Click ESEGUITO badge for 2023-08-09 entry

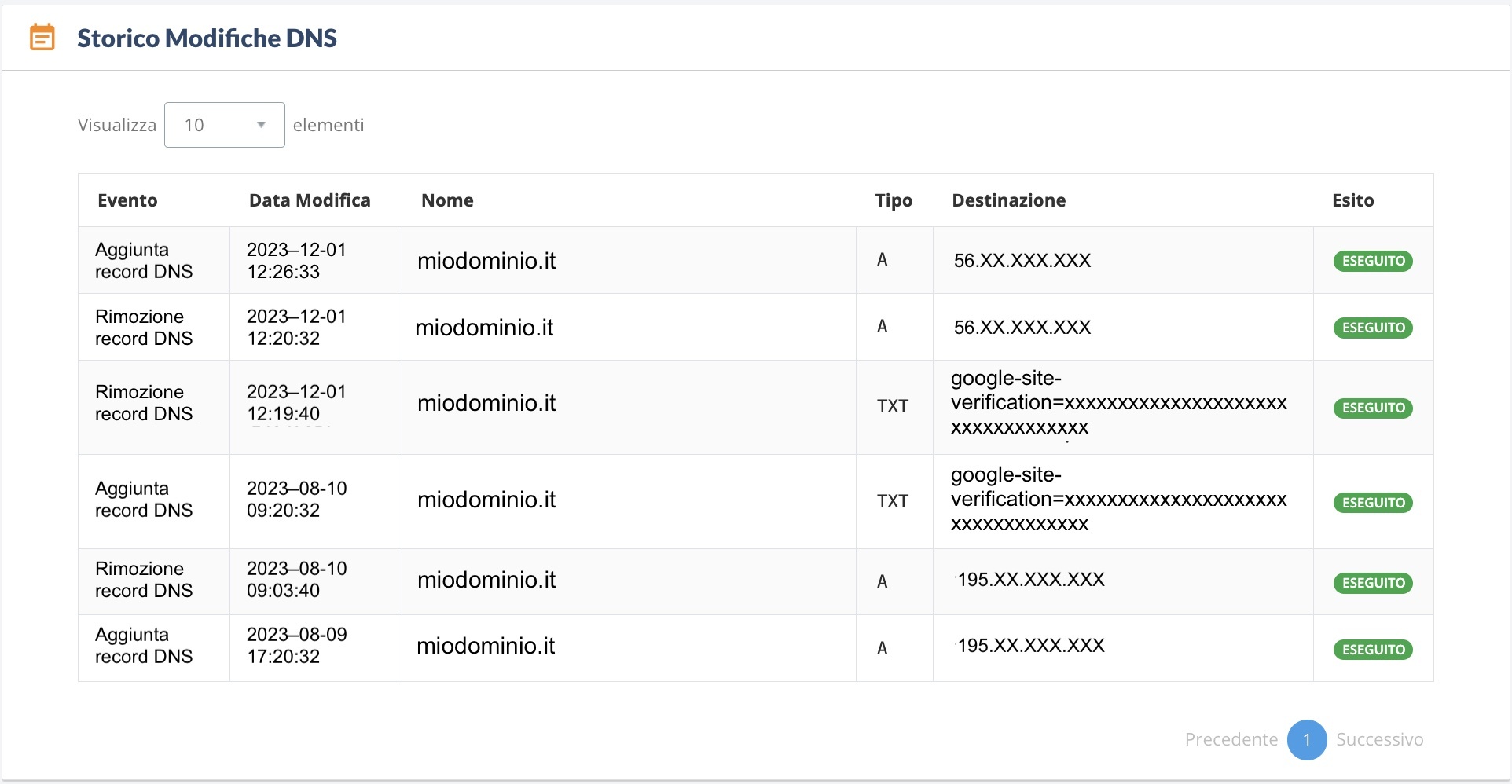pos(1373,650)
